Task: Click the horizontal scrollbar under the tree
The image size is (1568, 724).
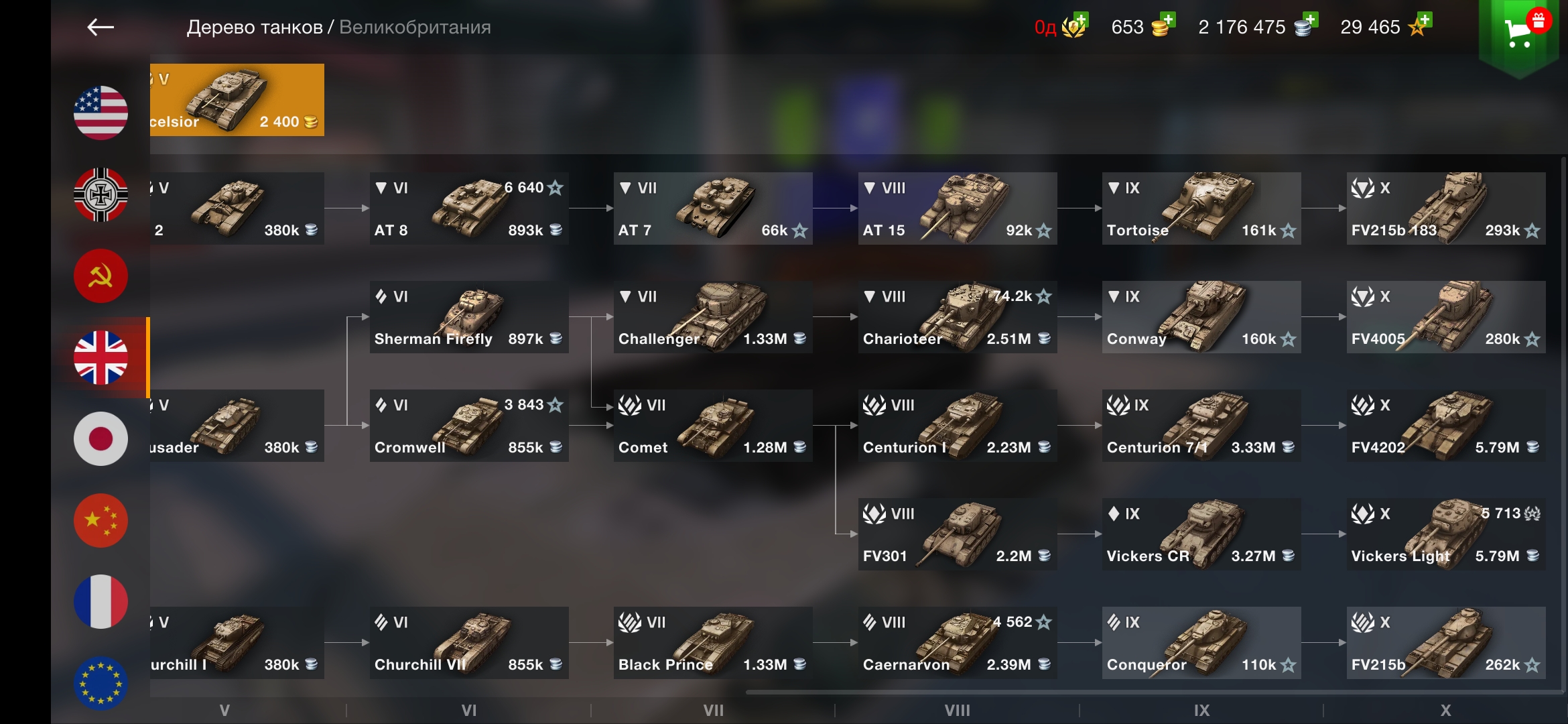Action: pos(1153,692)
